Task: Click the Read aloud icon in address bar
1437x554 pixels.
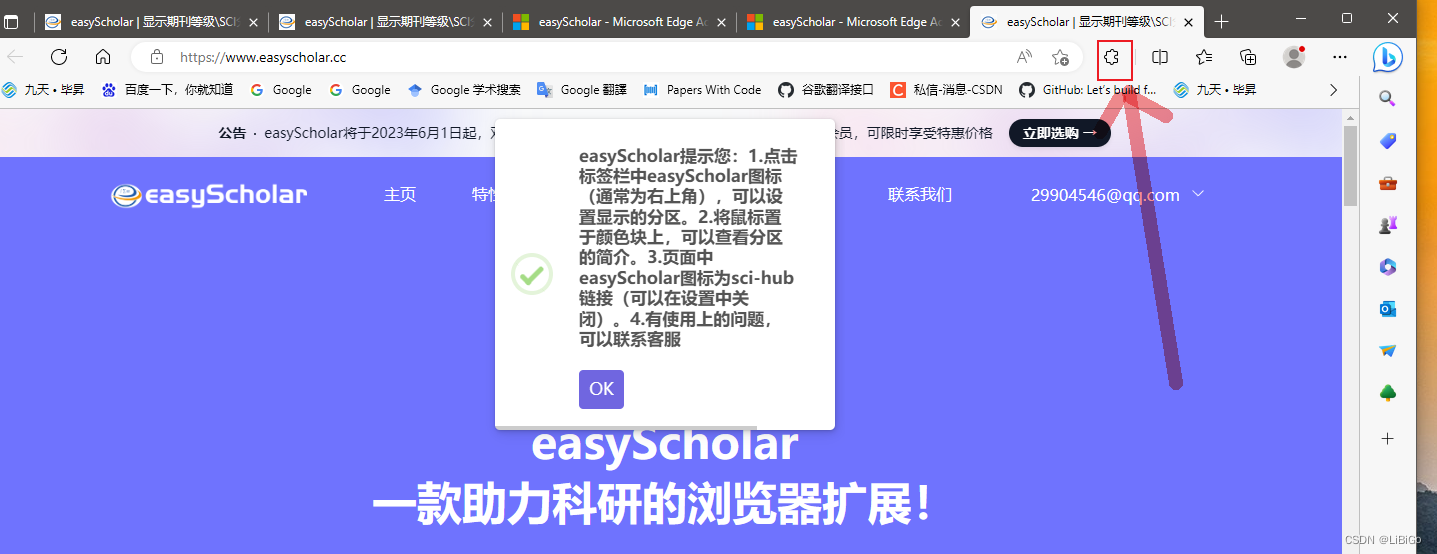Action: (x=1024, y=57)
